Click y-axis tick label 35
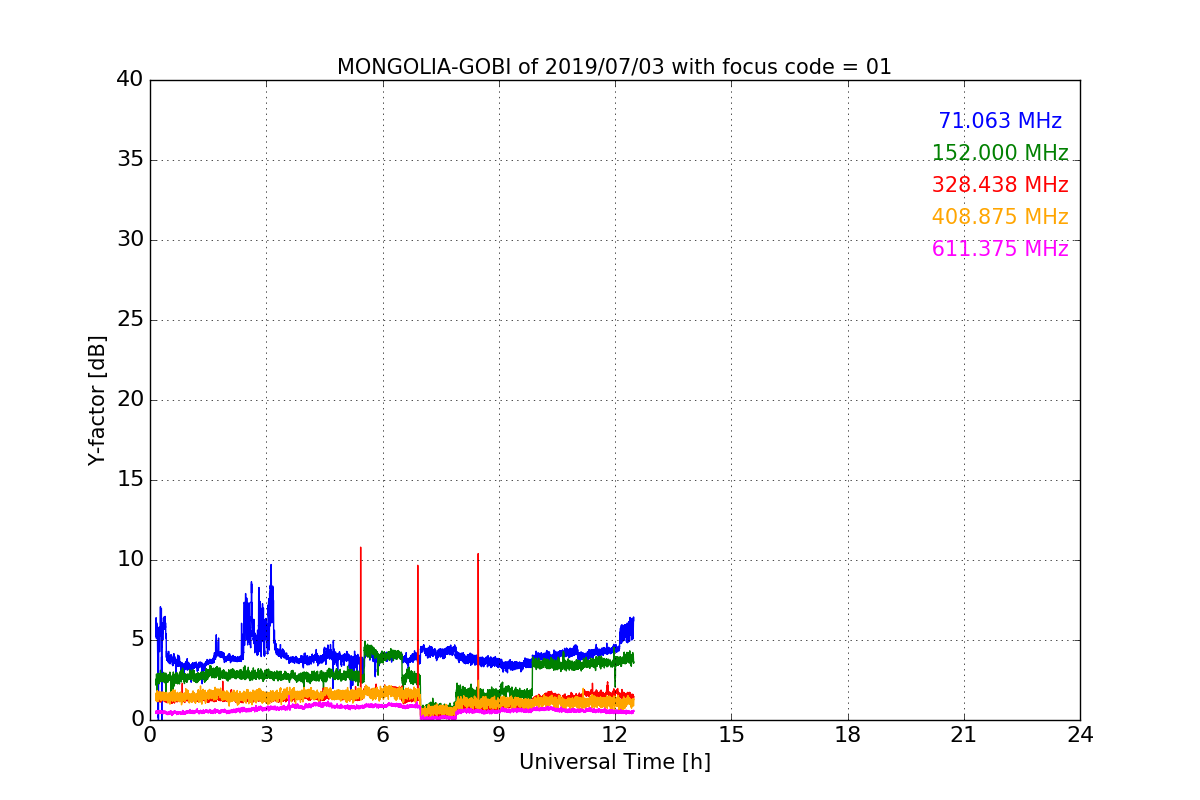 coord(130,159)
